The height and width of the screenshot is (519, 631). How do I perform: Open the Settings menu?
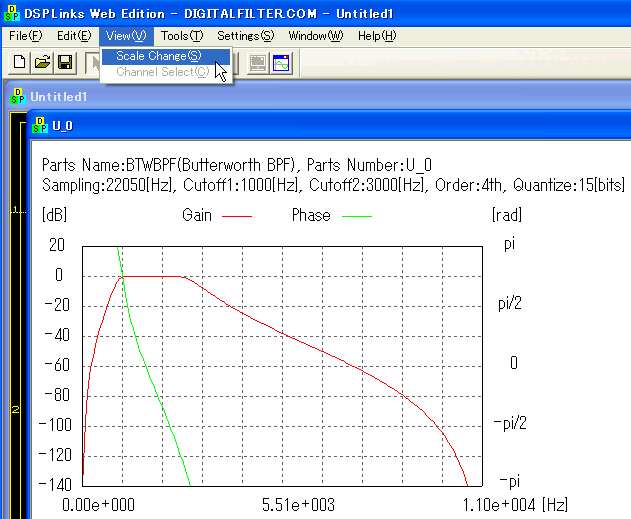click(245, 36)
